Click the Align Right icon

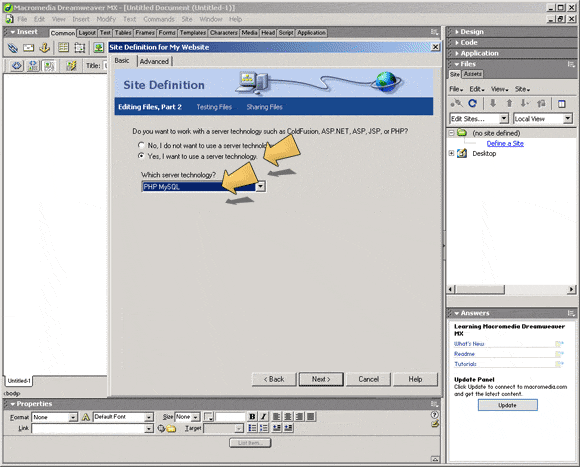[299, 417]
